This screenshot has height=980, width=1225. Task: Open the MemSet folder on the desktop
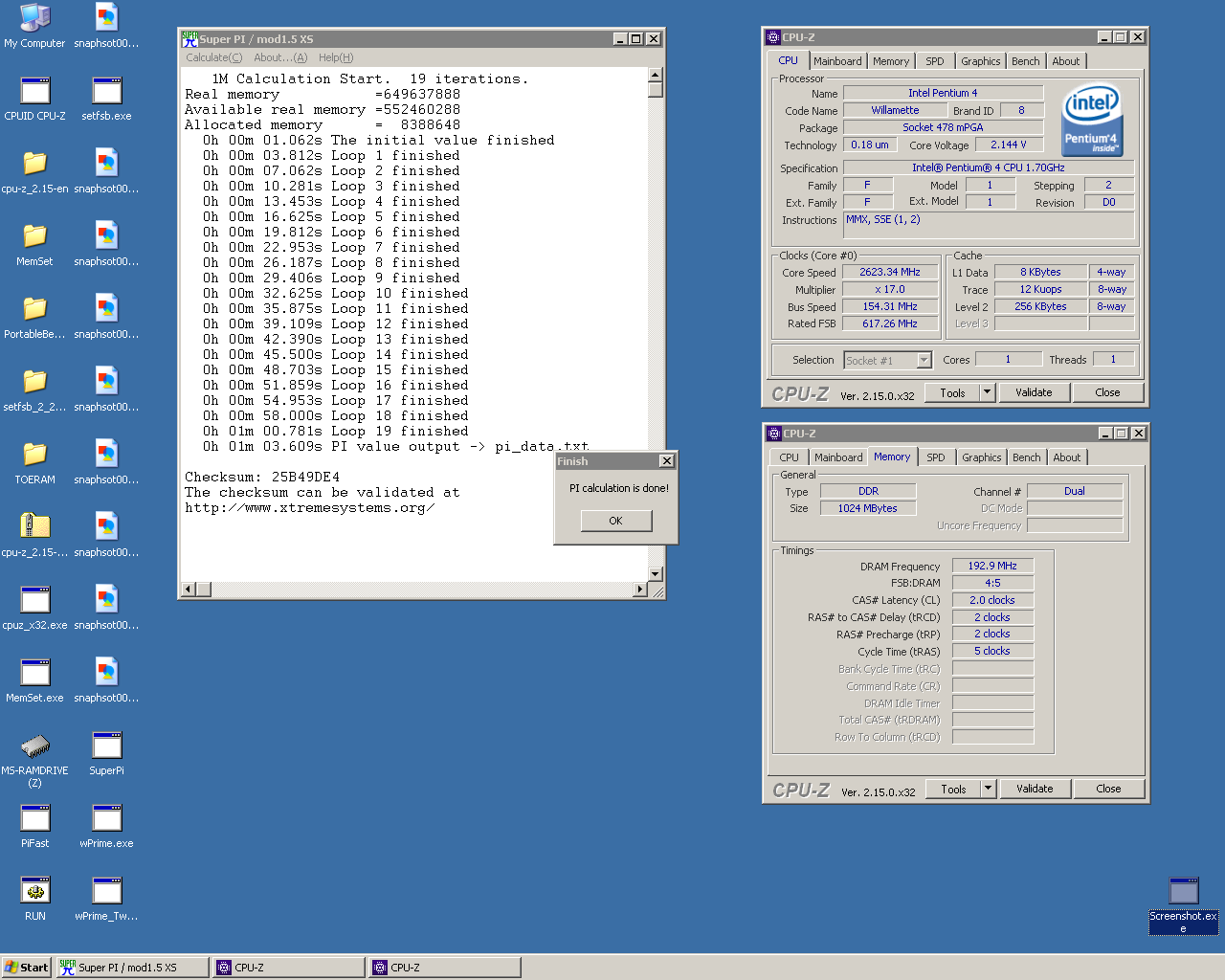(34, 244)
